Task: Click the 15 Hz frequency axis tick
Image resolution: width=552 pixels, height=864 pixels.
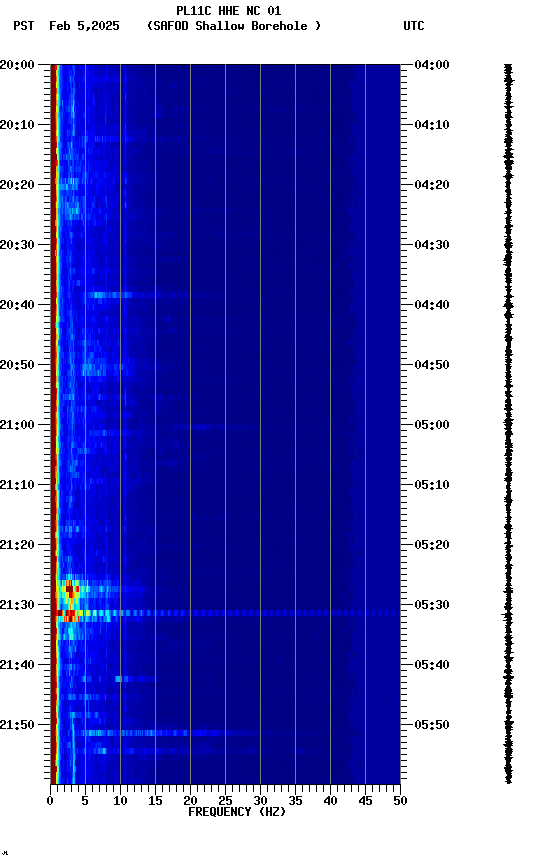Action: [x=155, y=801]
